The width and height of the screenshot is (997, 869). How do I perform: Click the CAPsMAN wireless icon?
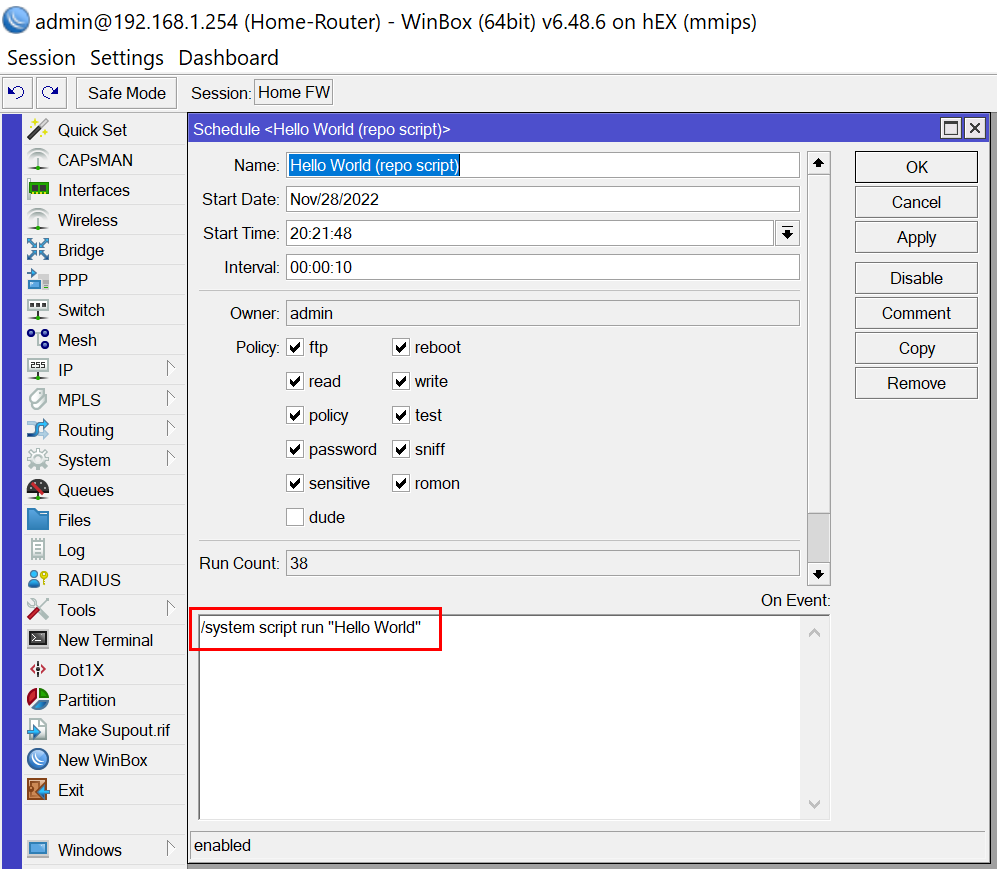38,160
